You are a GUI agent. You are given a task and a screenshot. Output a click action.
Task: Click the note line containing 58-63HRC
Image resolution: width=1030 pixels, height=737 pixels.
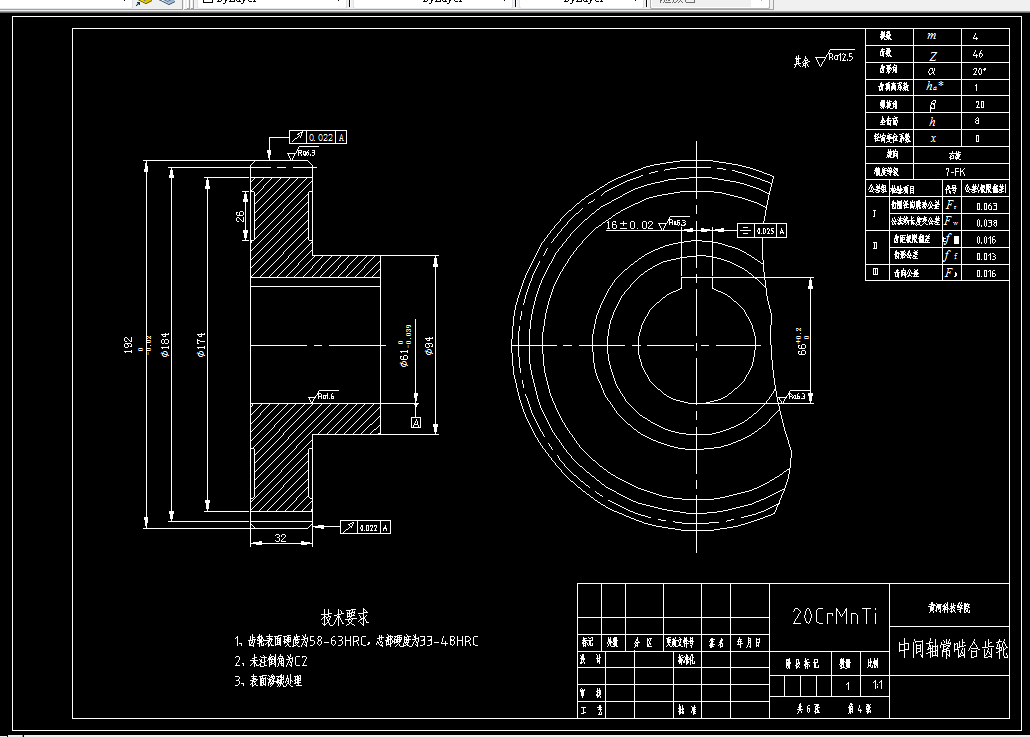pyautogui.click(x=357, y=641)
